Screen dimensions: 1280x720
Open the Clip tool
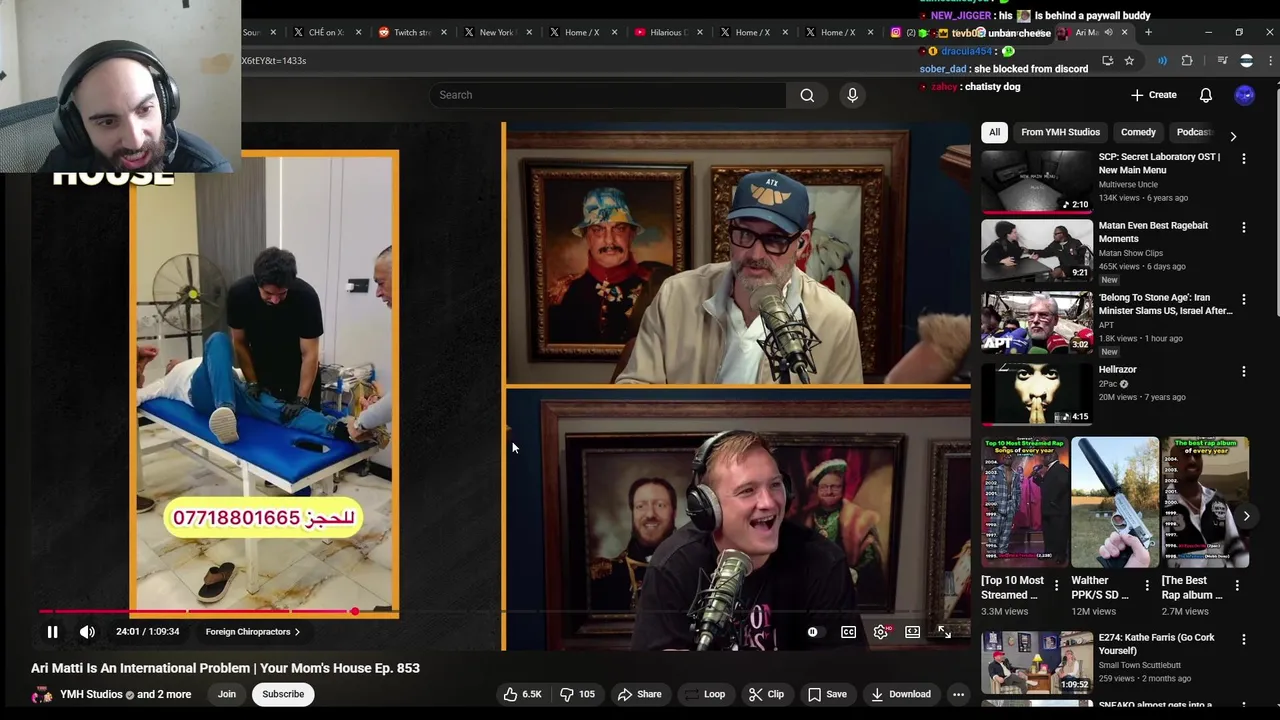click(766, 694)
